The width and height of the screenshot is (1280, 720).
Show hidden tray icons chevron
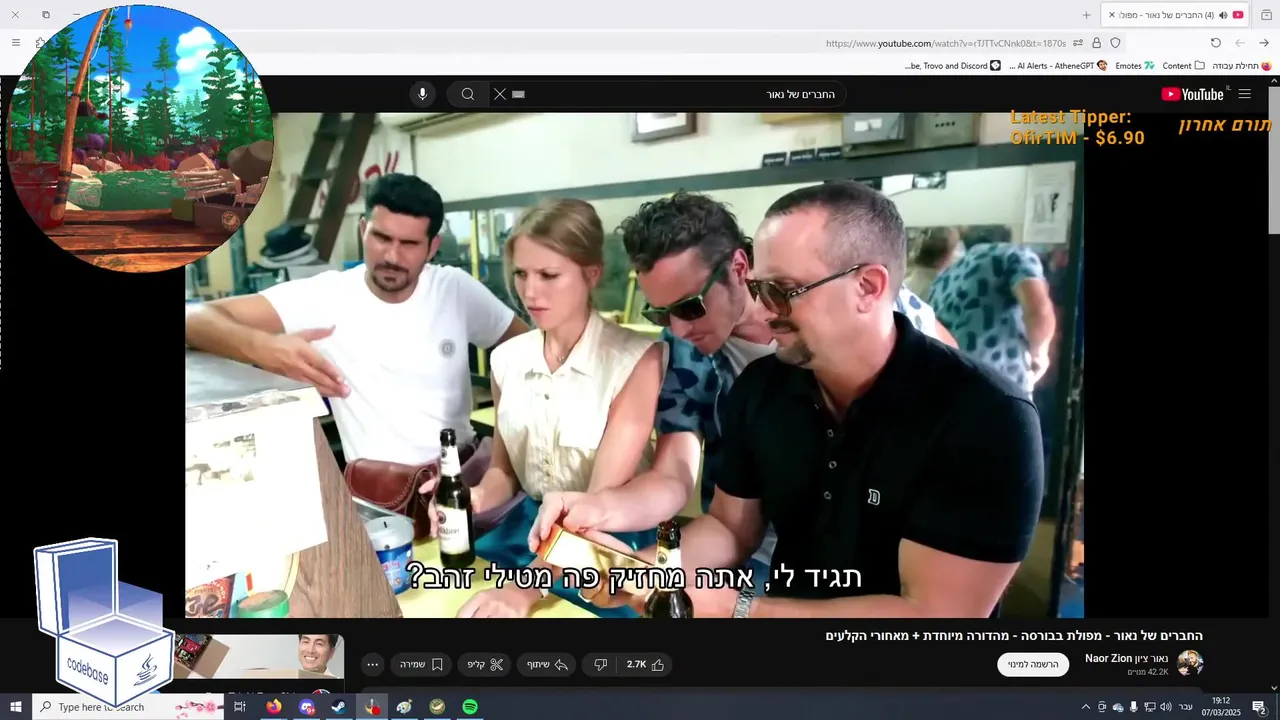point(1086,707)
